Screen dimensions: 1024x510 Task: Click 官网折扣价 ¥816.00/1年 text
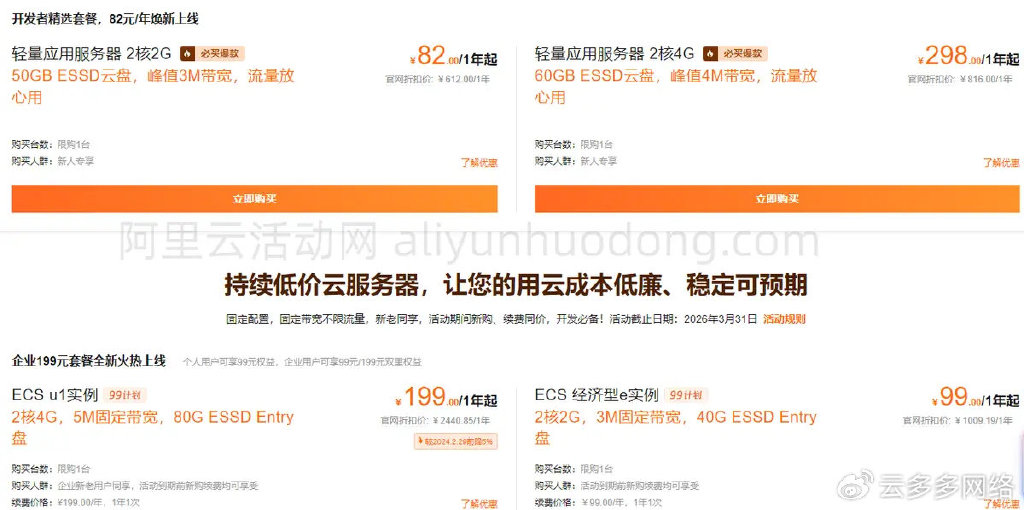click(x=961, y=79)
